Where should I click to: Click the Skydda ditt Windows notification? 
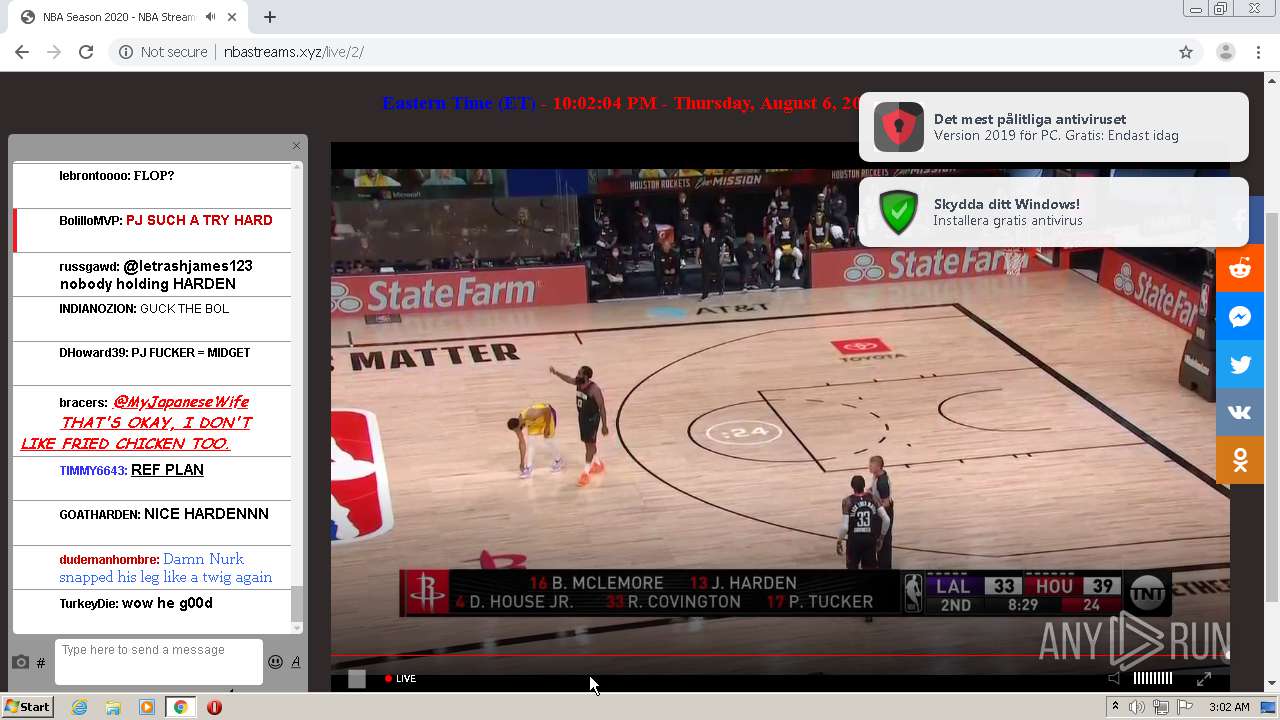[1054, 212]
